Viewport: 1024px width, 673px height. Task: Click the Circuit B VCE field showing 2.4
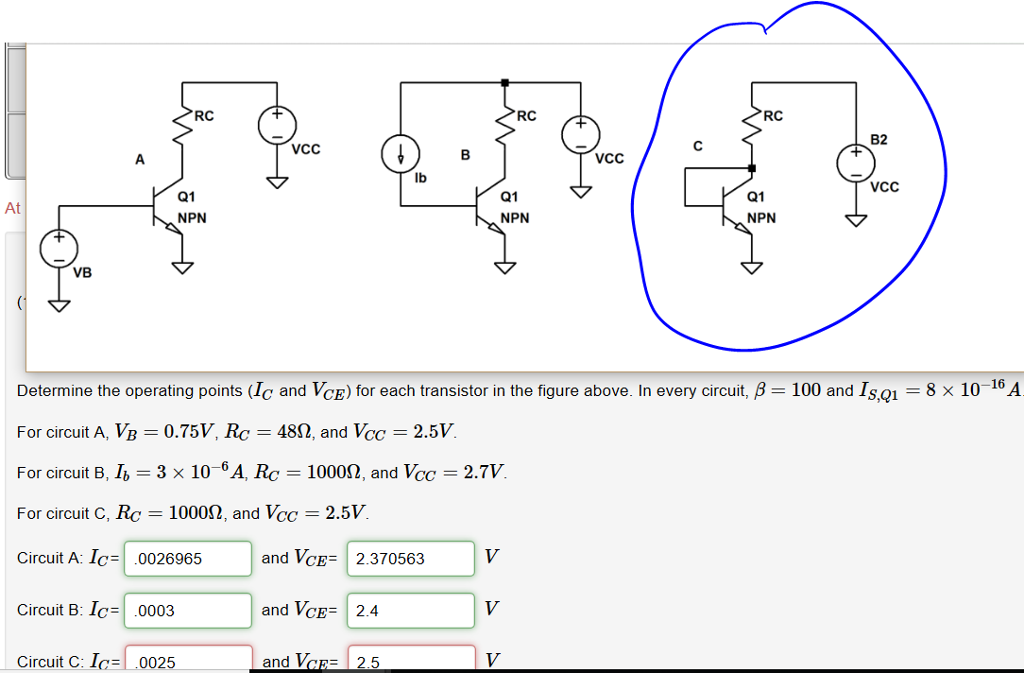410,610
